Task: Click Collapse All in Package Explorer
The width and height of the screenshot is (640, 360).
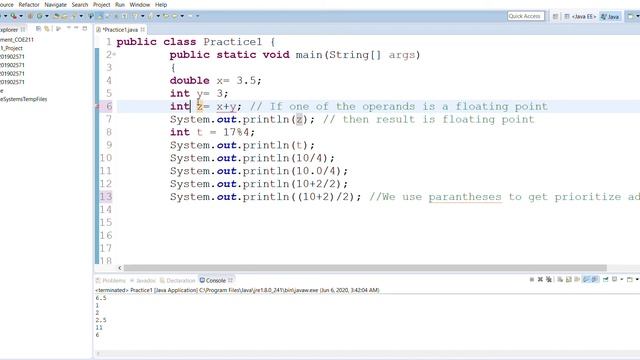Action: pyautogui.click(x=38, y=29)
